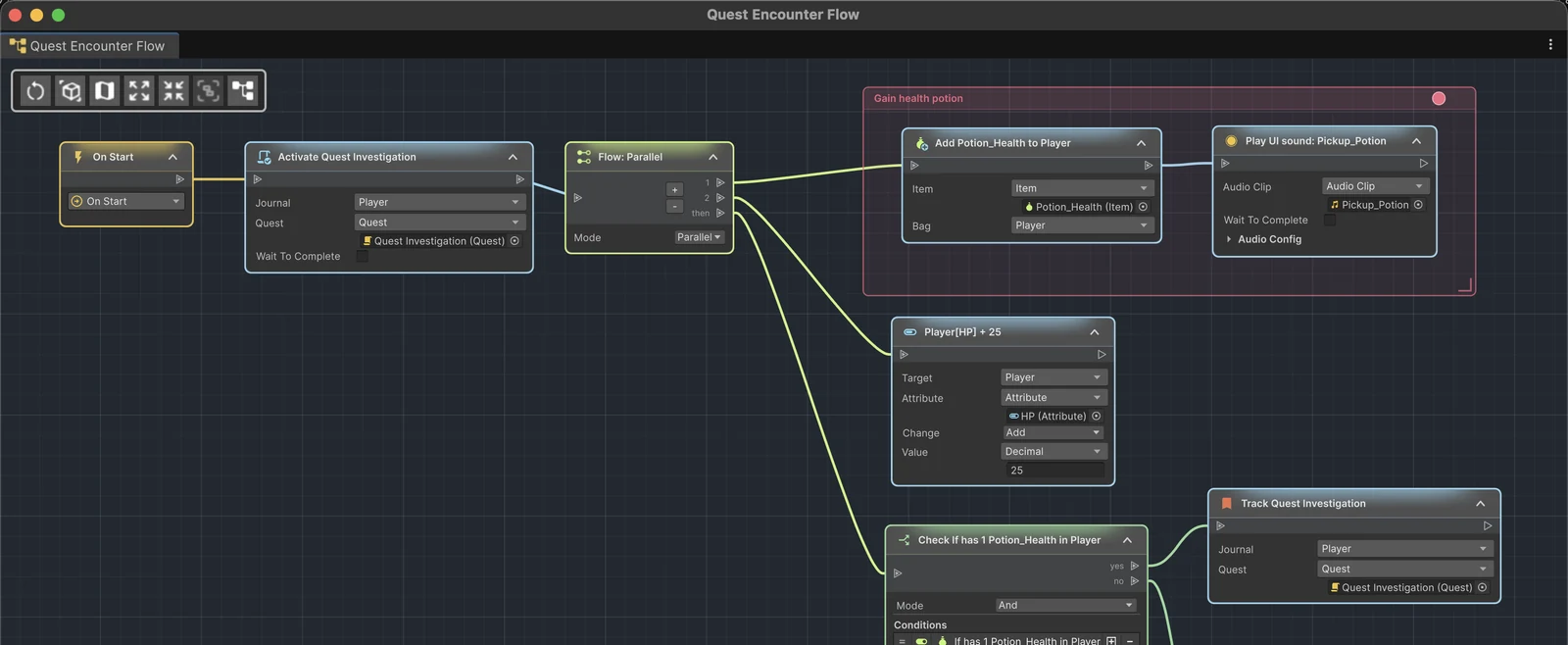Collapse the On Start node
The width and height of the screenshot is (1568, 645).
pyautogui.click(x=172, y=157)
